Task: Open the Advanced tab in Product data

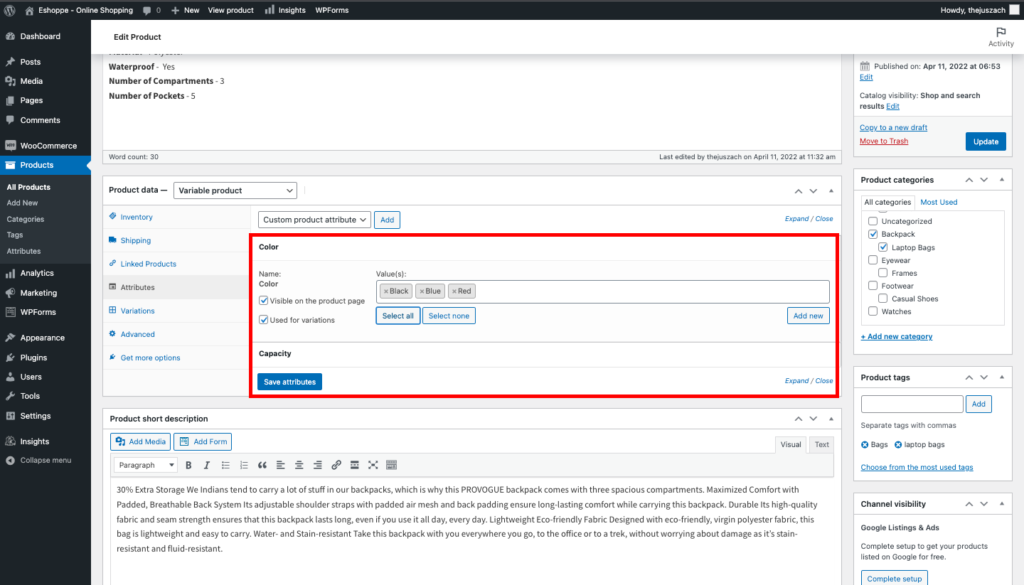Action: (x=137, y=334)
